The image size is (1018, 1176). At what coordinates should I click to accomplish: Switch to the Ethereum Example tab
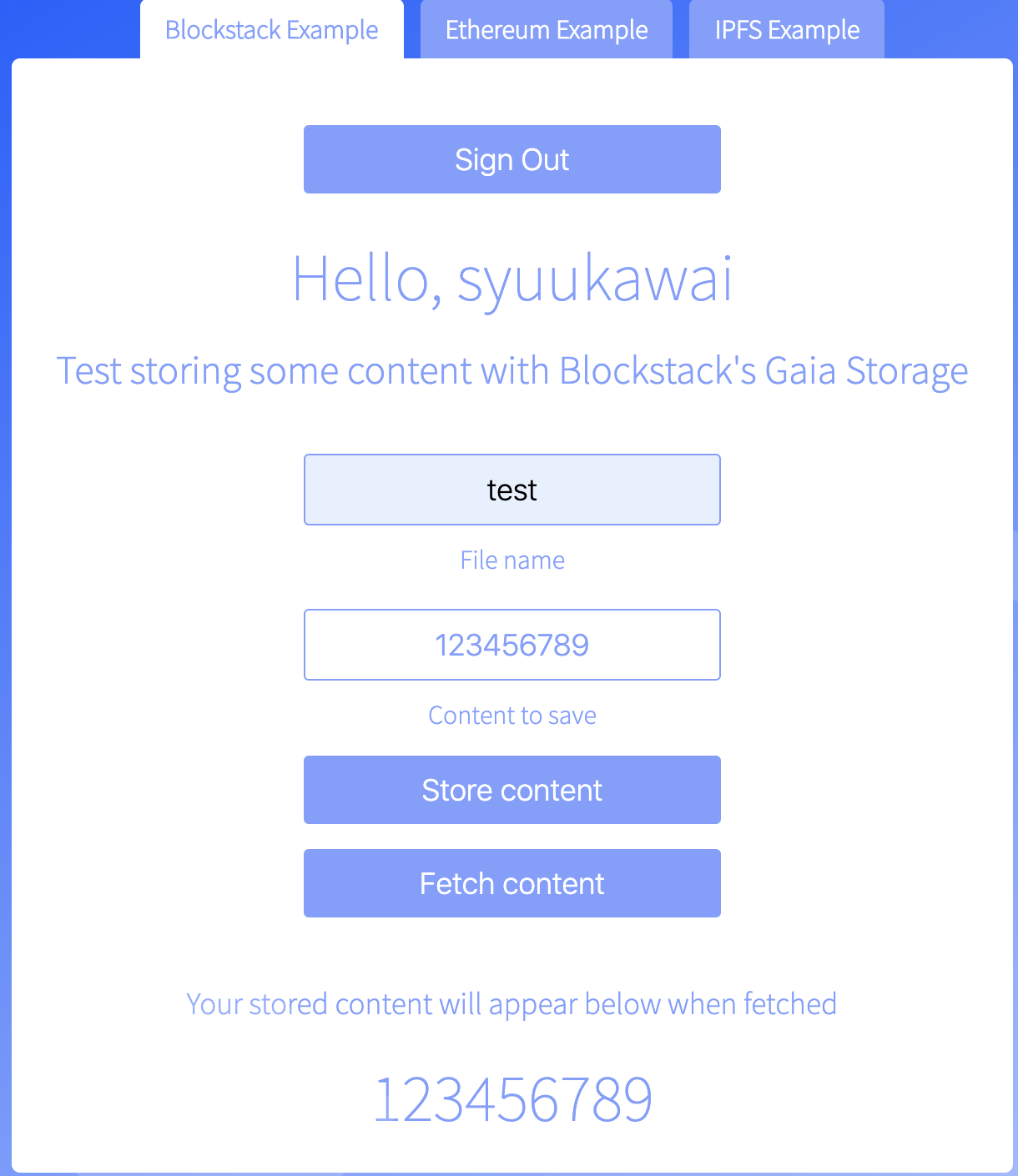point(547,29)
